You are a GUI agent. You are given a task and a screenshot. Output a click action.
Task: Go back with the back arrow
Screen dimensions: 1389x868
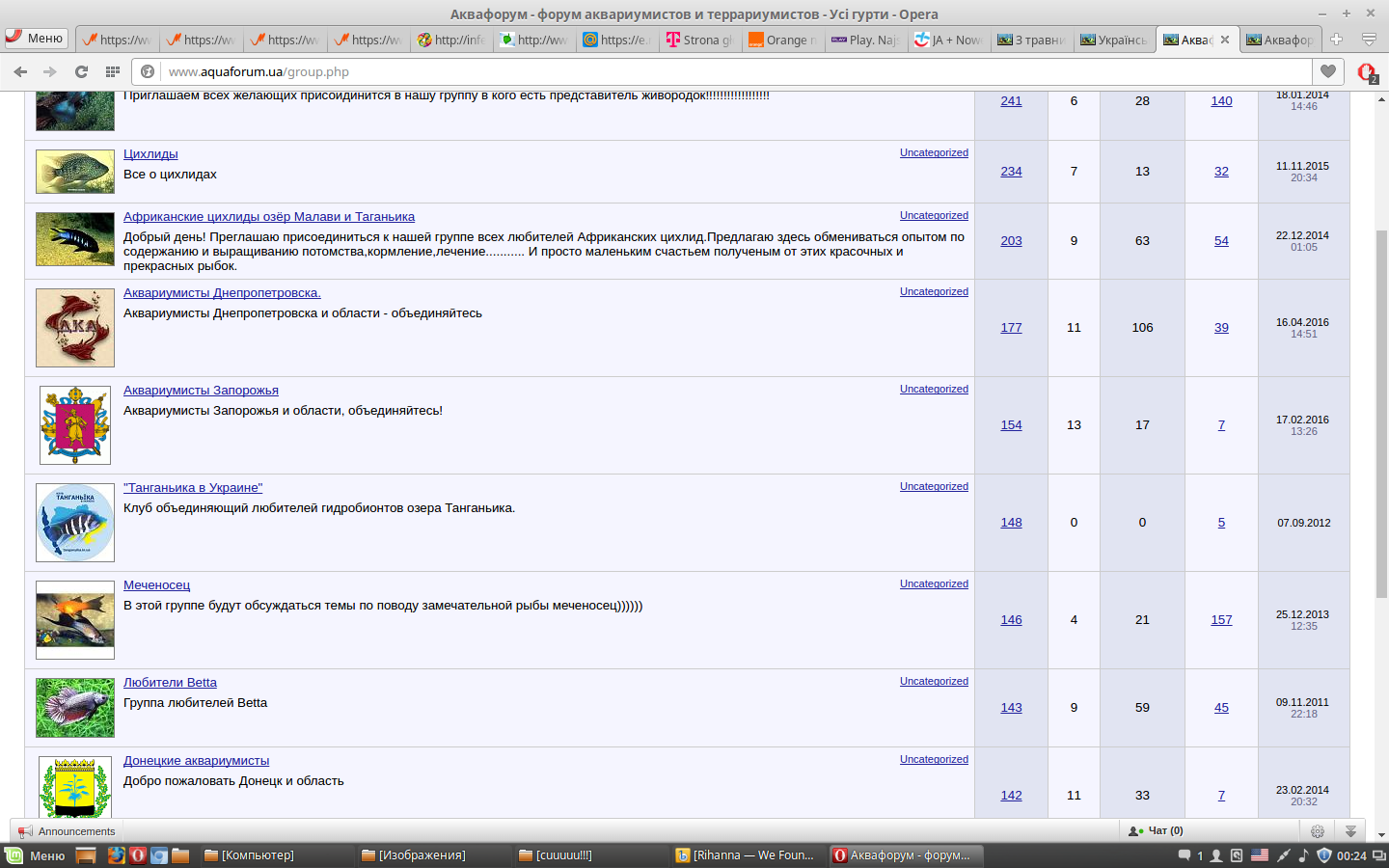pos(20,71)
